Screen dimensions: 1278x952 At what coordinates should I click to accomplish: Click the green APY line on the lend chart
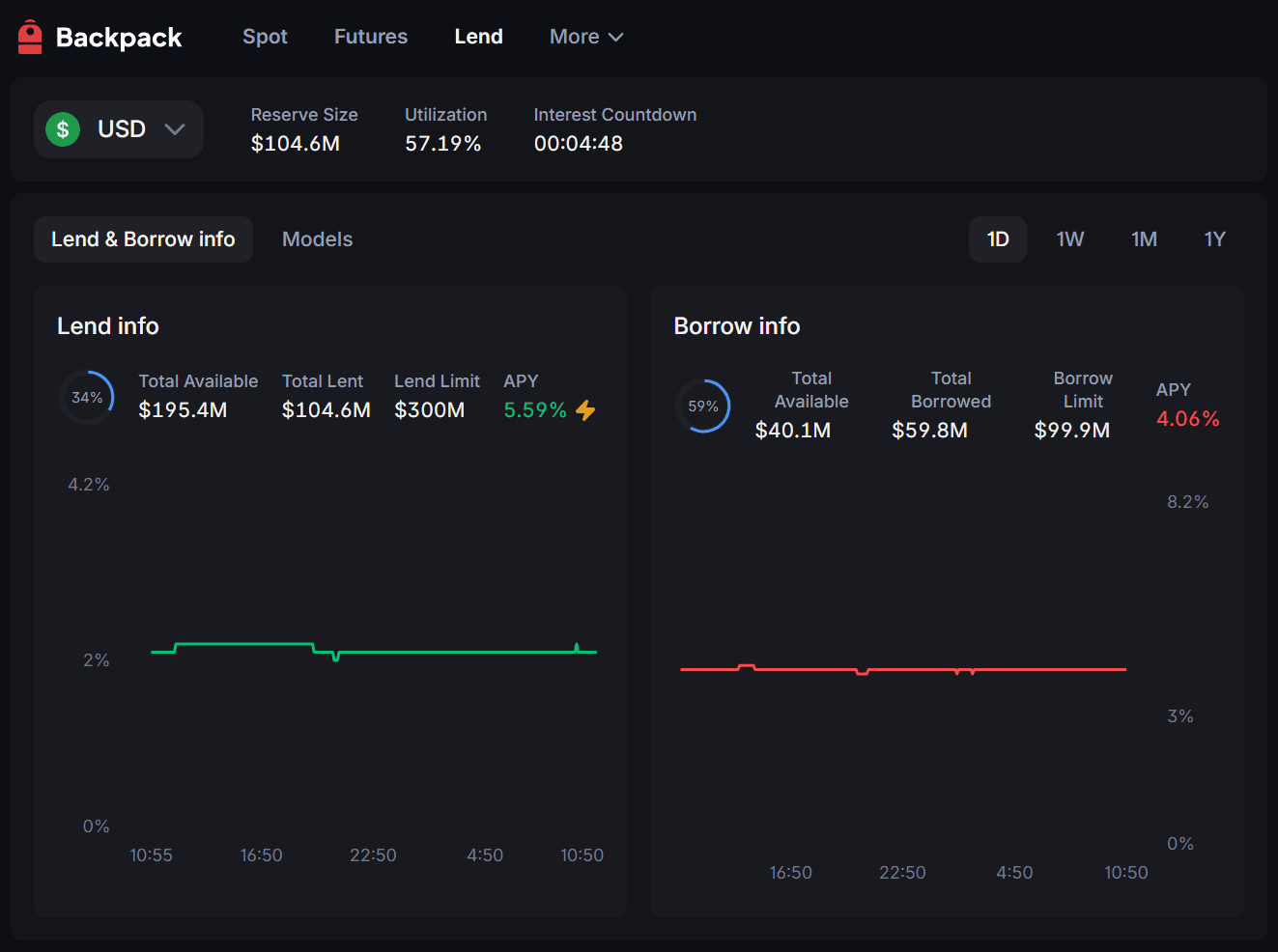pyautogui.click(x=435, y=651)
